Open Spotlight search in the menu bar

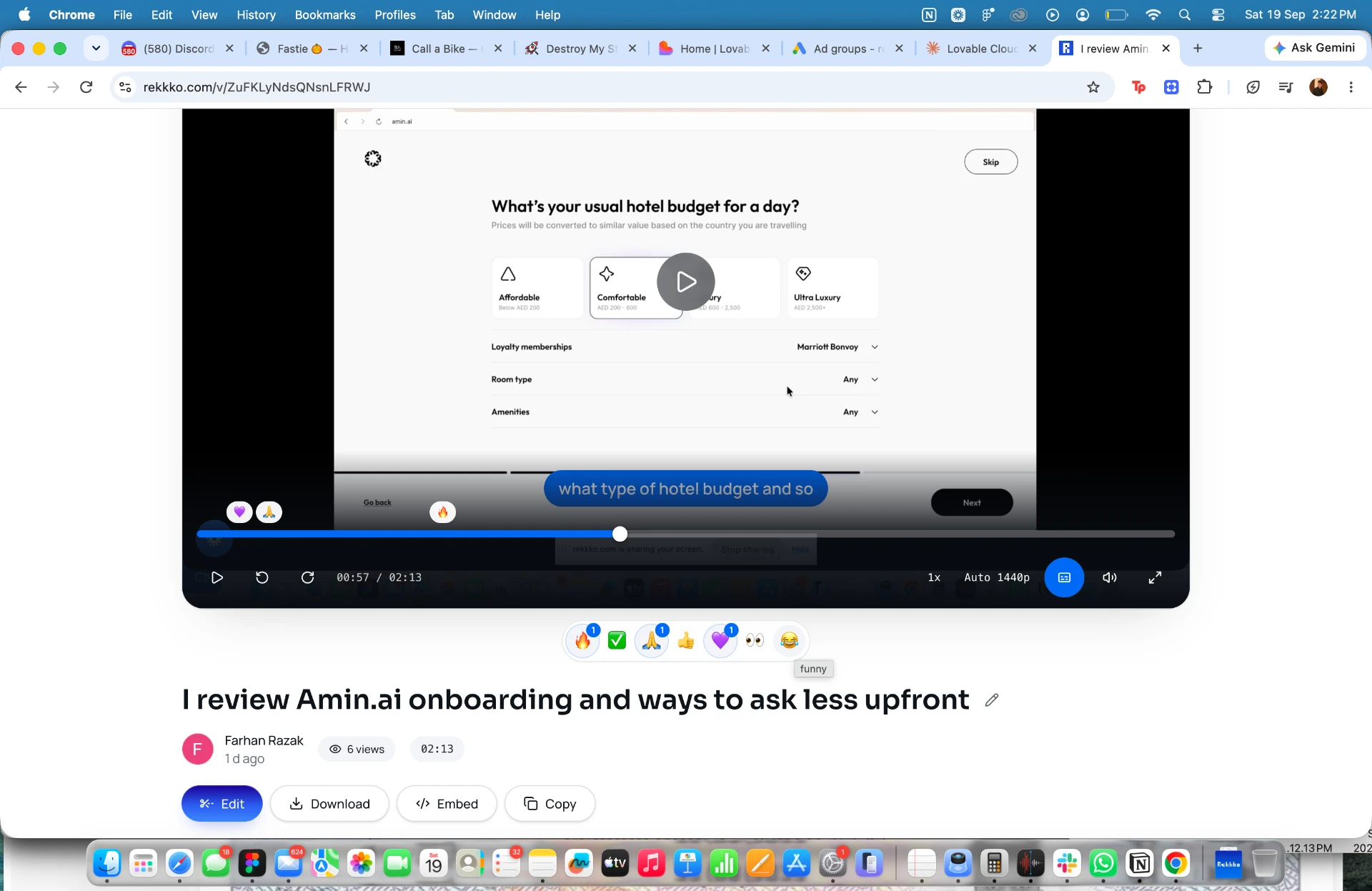coord(1185,14)
